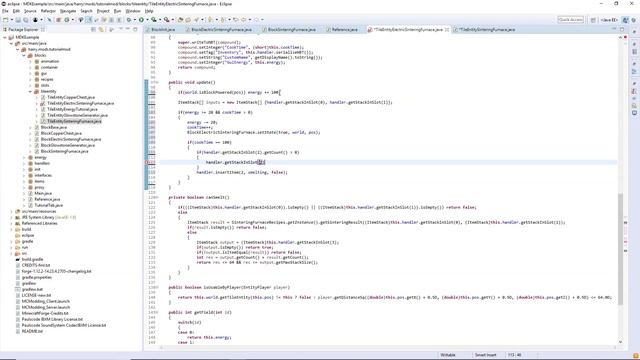Image resolution: width=640 pixels, height=360 pixels.
Task: Click the Smart Insert status bar entry
Action: (485, 355)
